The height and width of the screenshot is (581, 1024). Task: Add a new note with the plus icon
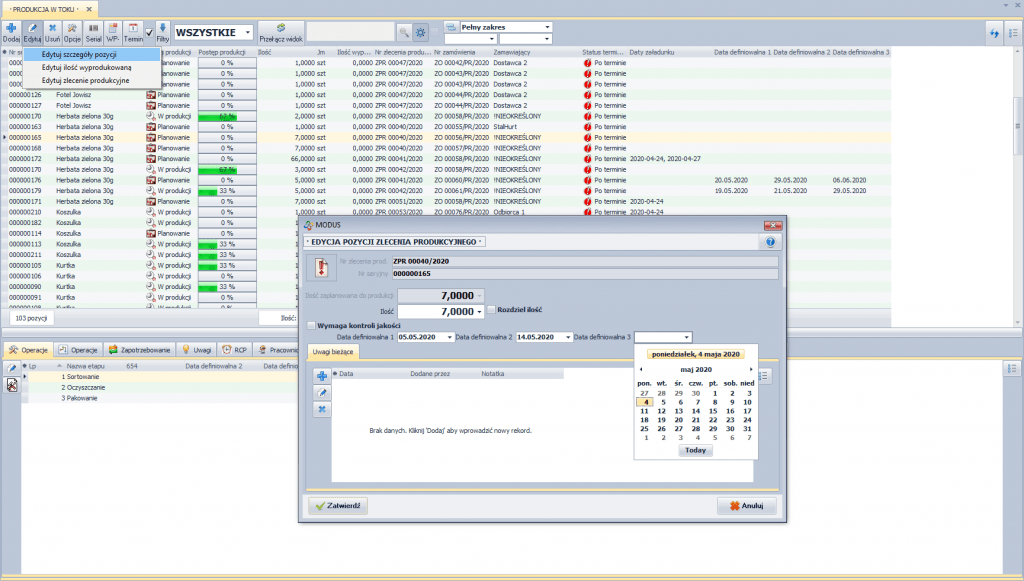[322, 376]
